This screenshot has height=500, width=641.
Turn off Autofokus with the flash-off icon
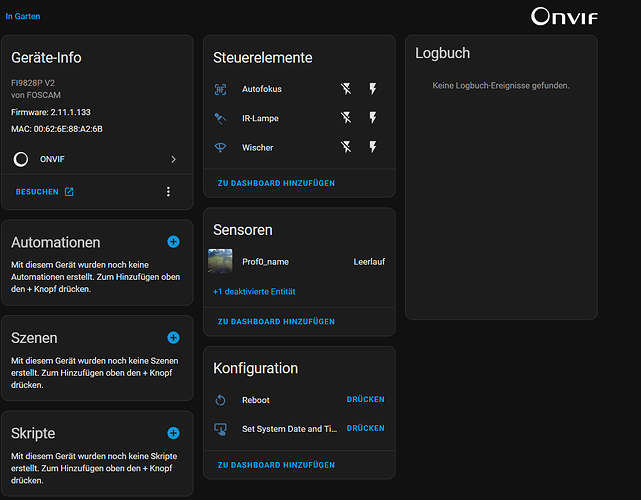[346, 89]
